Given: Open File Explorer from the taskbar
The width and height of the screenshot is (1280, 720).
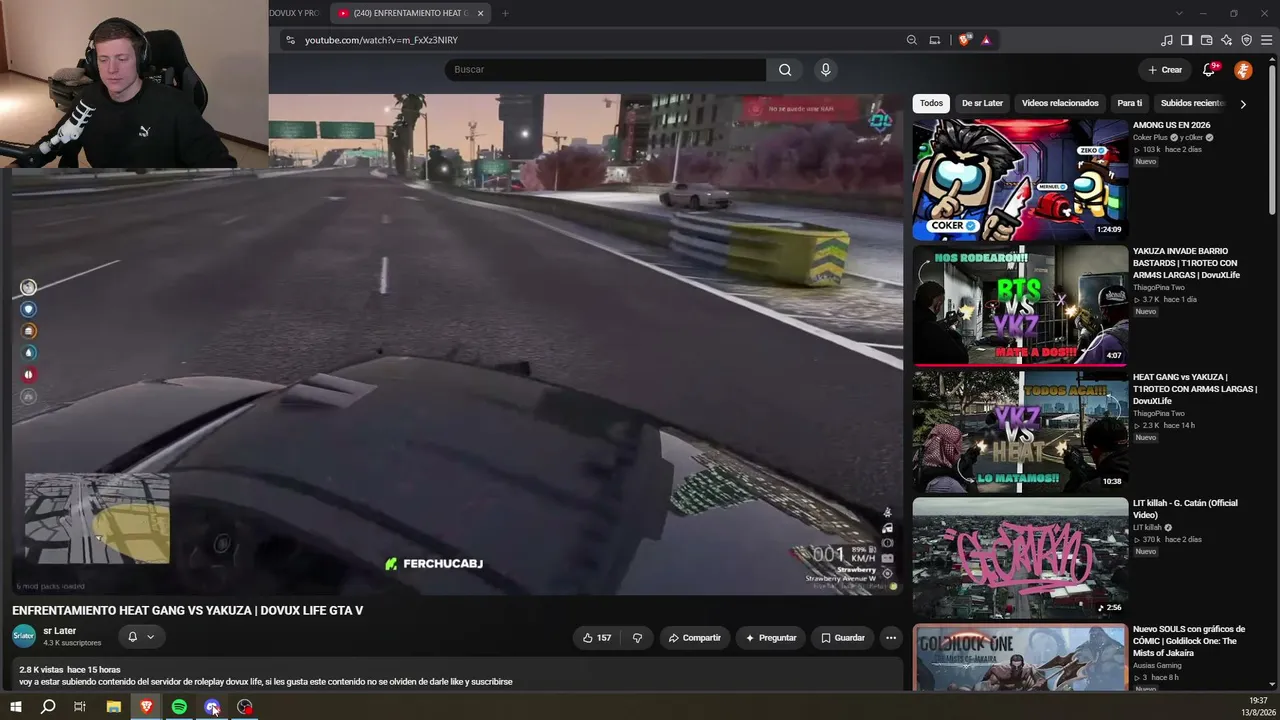Looking at the screenshot, I should point(114,707).
